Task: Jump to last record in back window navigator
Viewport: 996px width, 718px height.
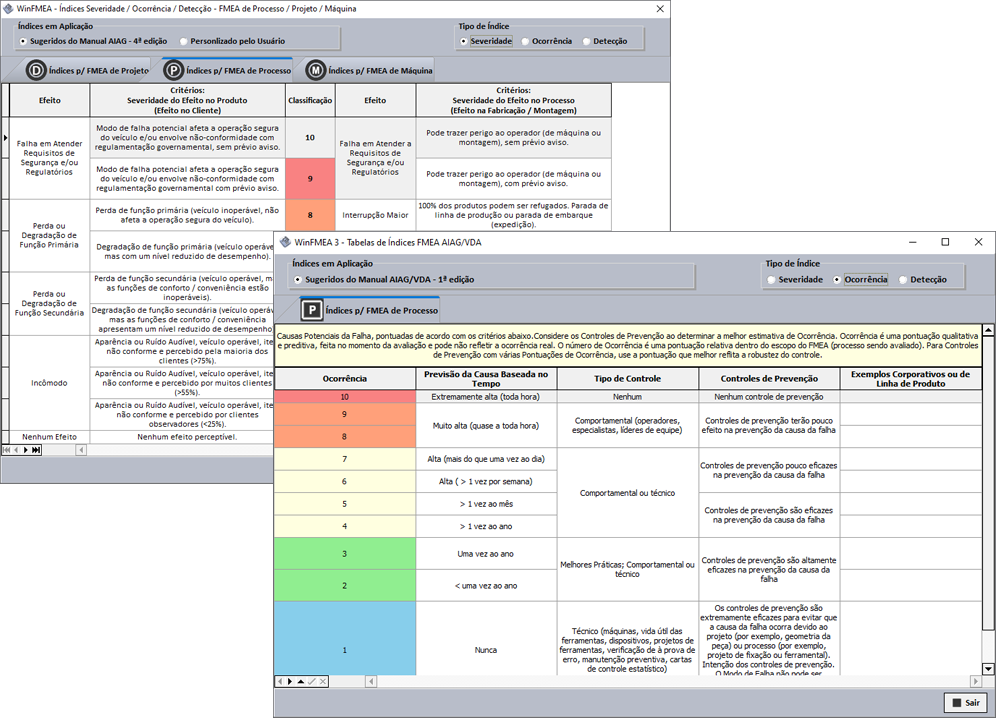Action: [x=37, y=450]
